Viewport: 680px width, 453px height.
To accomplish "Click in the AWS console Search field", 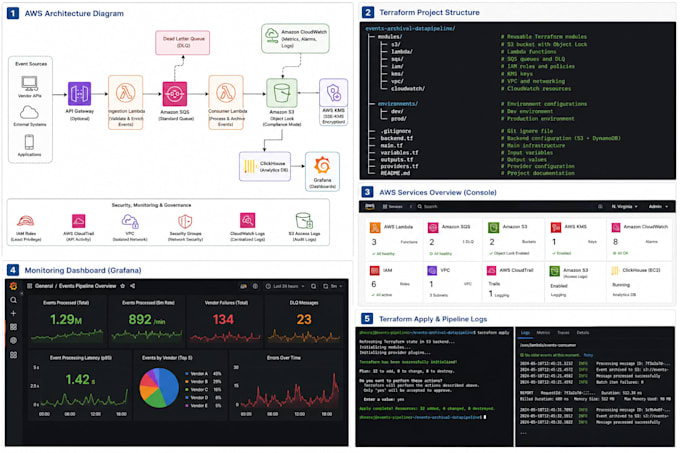I will pos(503,206).
